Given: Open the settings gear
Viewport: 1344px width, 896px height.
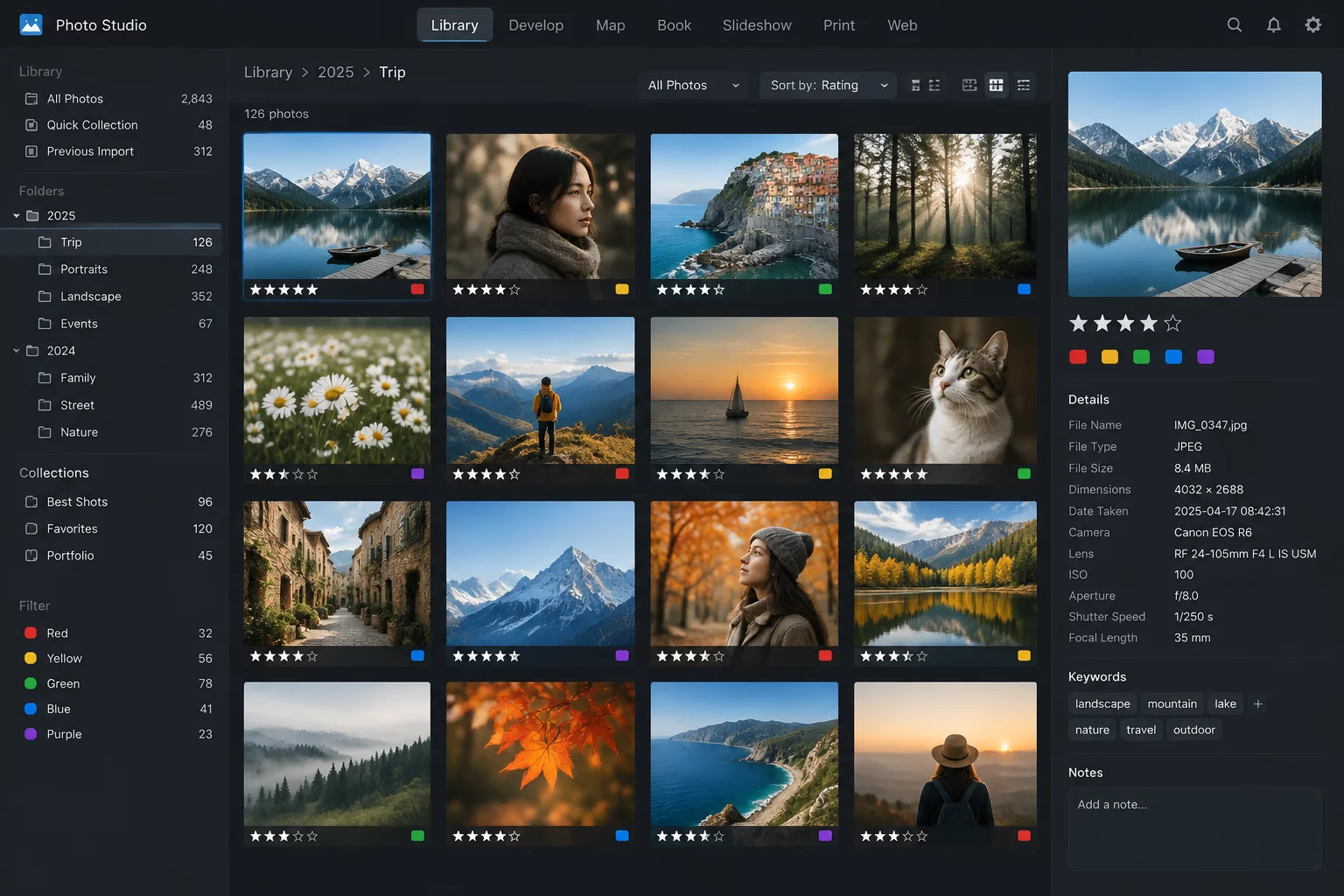Looking at the screenshot, I should 1313,24.
